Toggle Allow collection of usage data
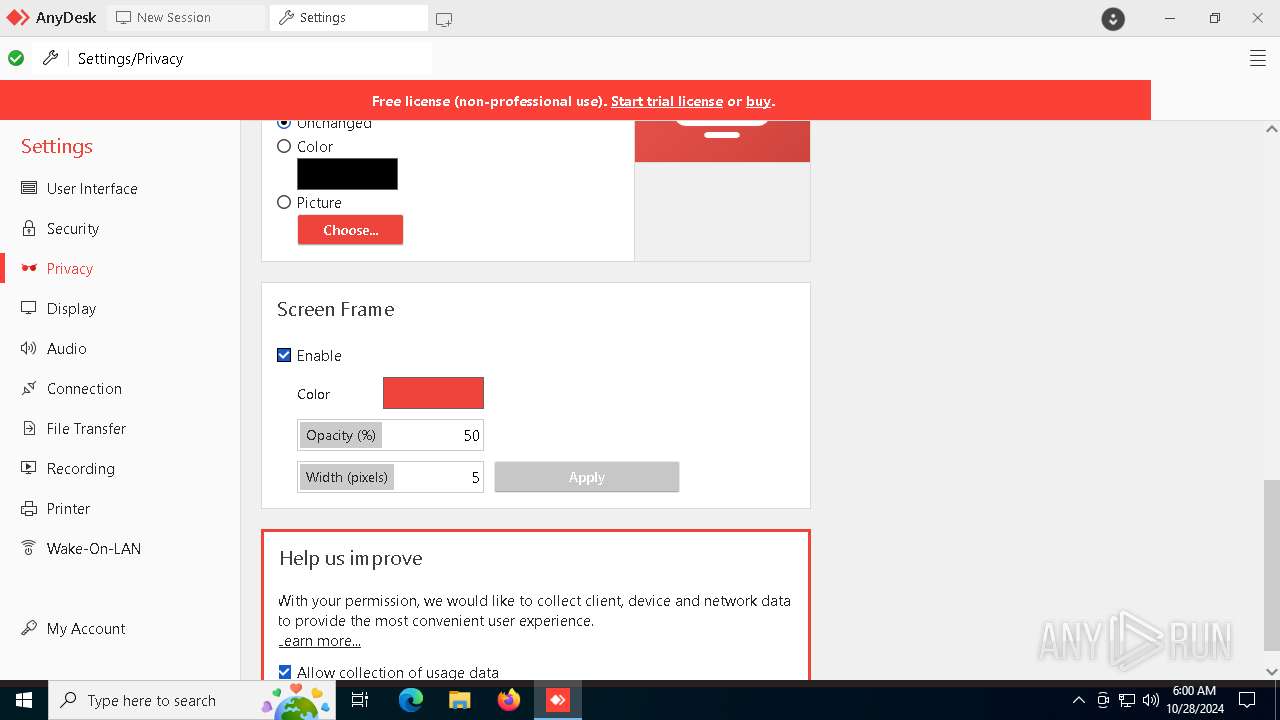Image resolution: width=1280 pixels, height=720 pixels. [x=285, y=672]
